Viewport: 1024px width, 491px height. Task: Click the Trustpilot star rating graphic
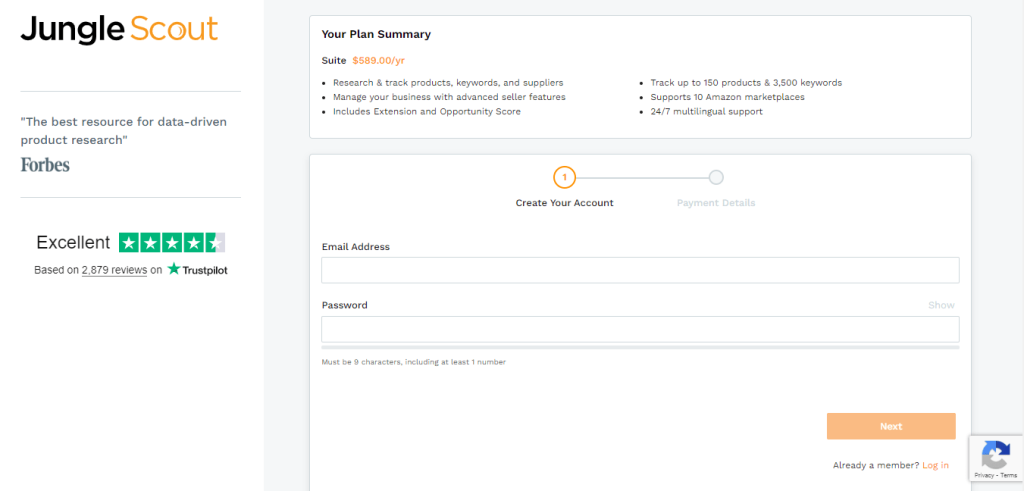[x=172, y=243]
